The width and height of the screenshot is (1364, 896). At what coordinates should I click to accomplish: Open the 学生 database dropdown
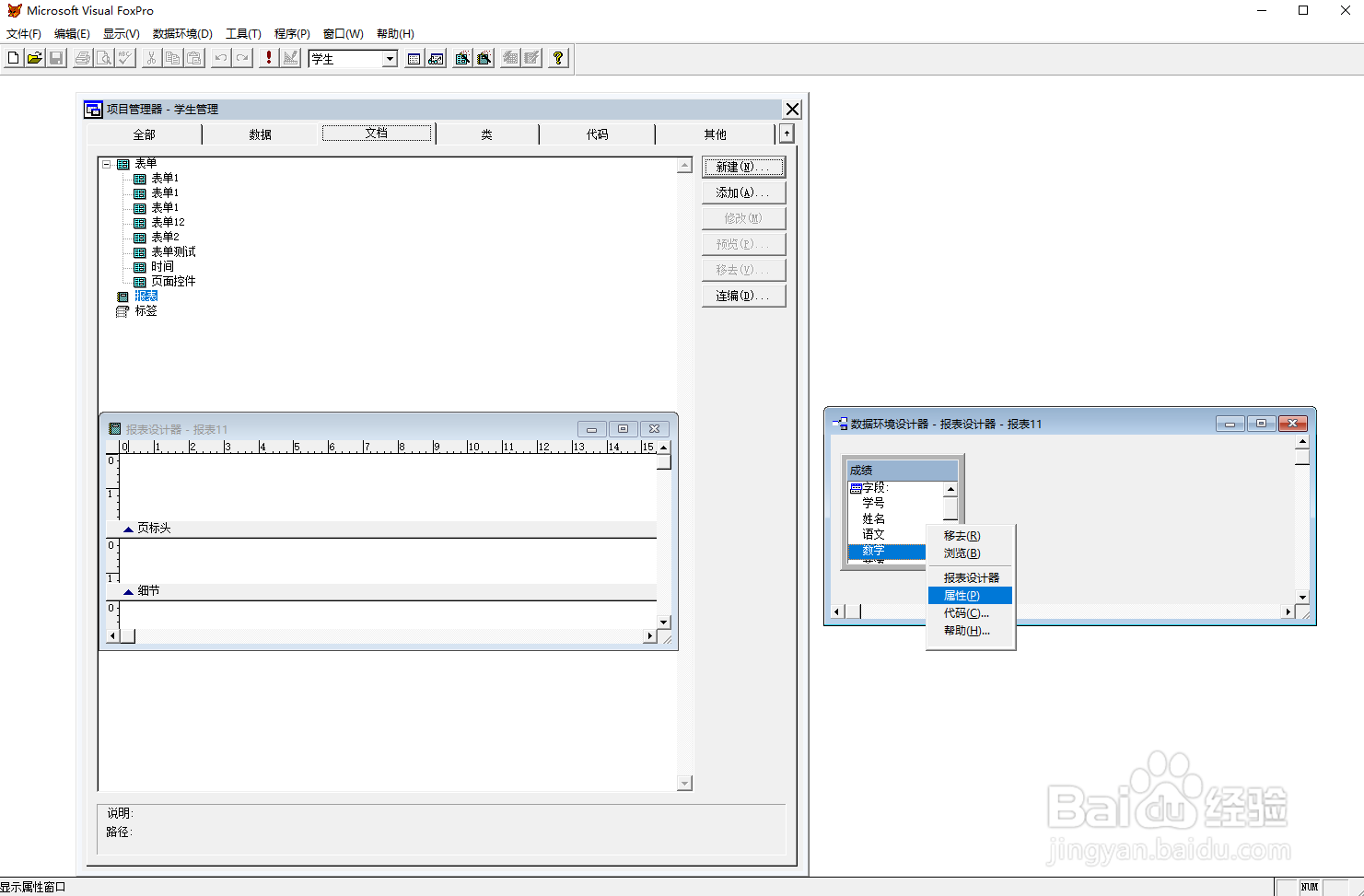click(390, 59)
